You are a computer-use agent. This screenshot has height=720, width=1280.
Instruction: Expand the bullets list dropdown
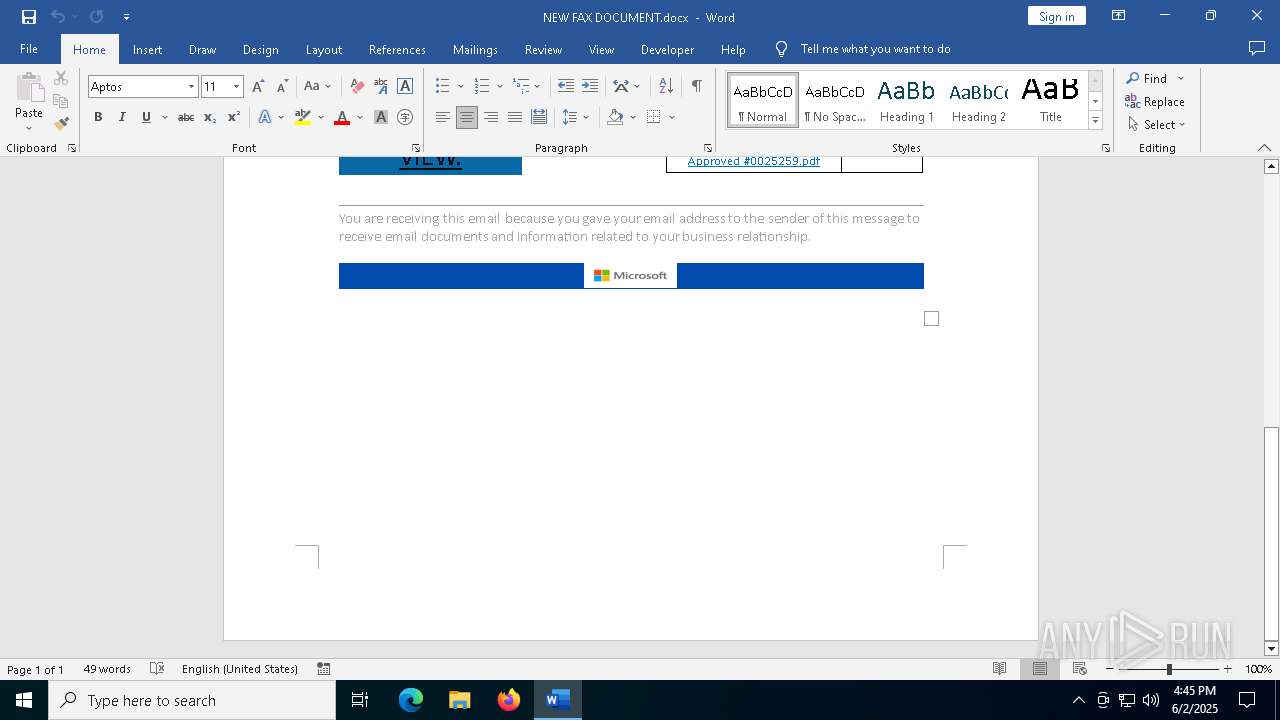coord(460,87)
